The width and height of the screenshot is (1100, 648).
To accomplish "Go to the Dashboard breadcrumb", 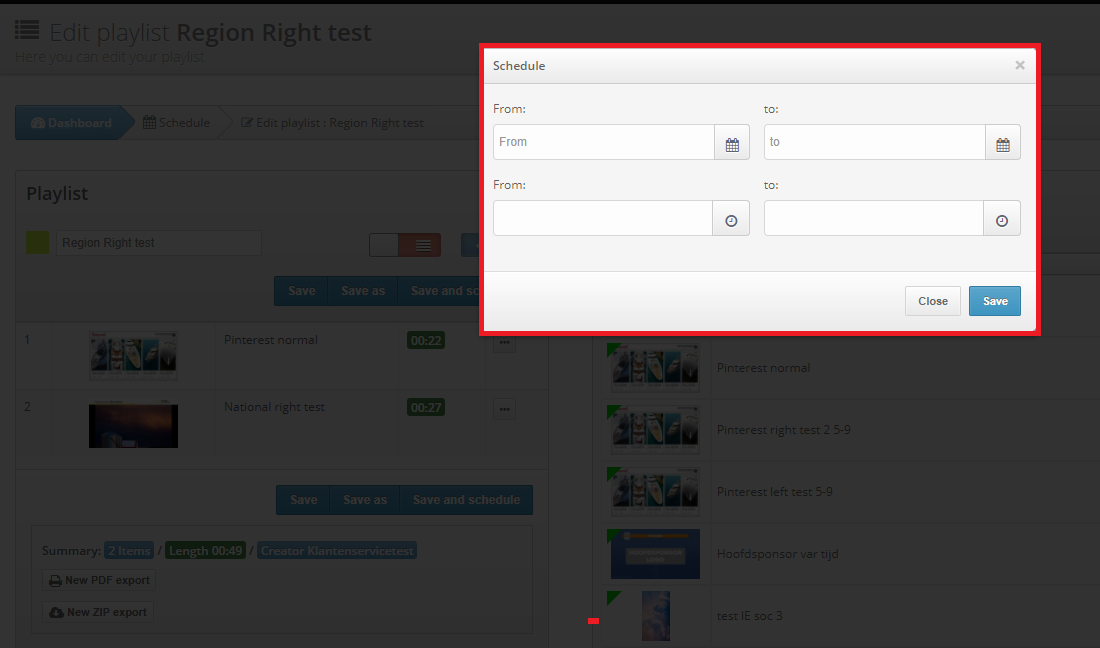I will tap(71, 123).
